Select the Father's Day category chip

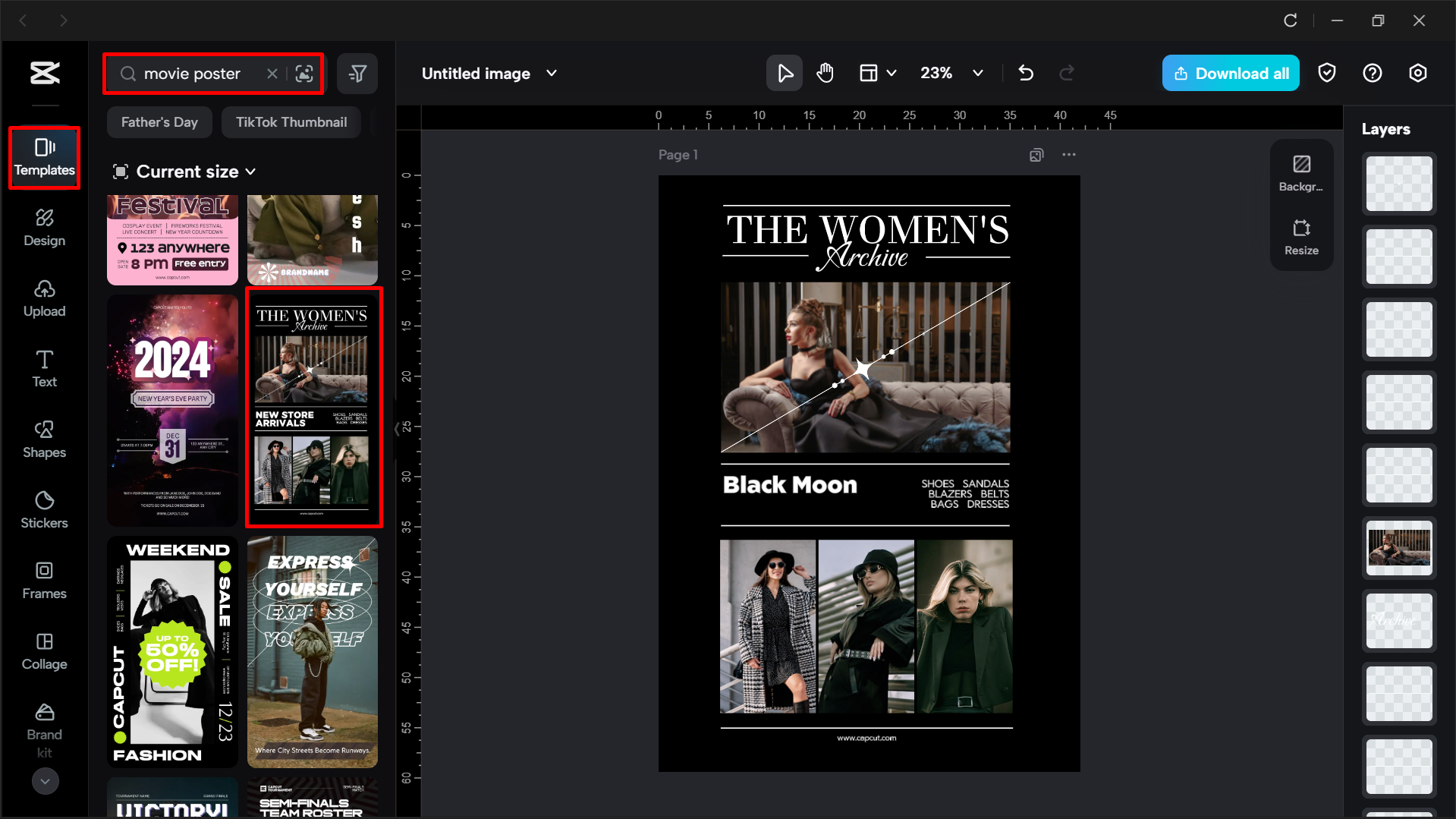[x=159, y=121]
